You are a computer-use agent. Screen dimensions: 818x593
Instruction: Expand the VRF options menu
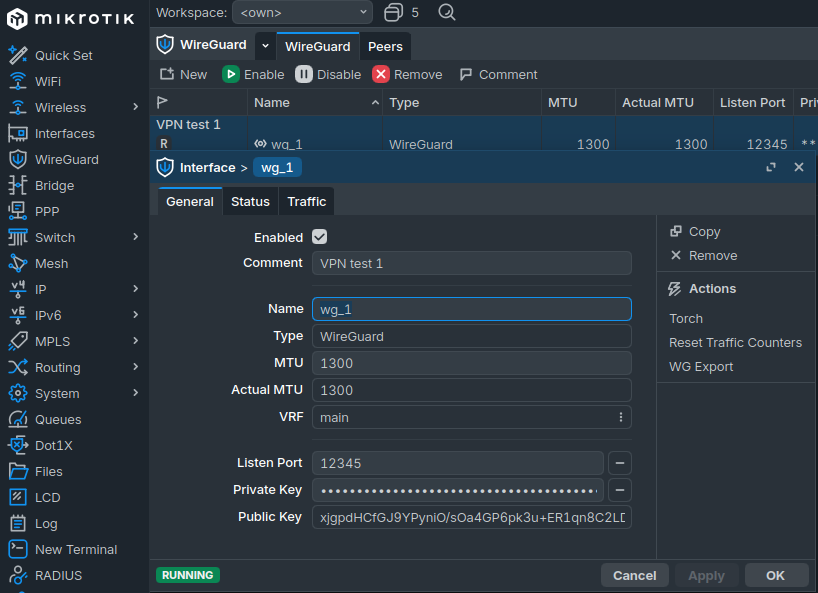(620, 417)
